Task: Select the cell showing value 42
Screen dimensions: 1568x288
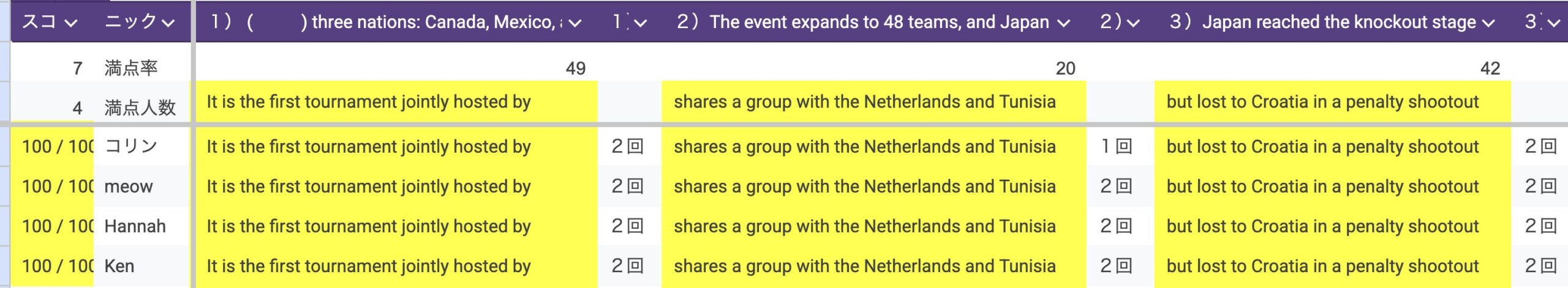Action: click(x=1490, y=68)
